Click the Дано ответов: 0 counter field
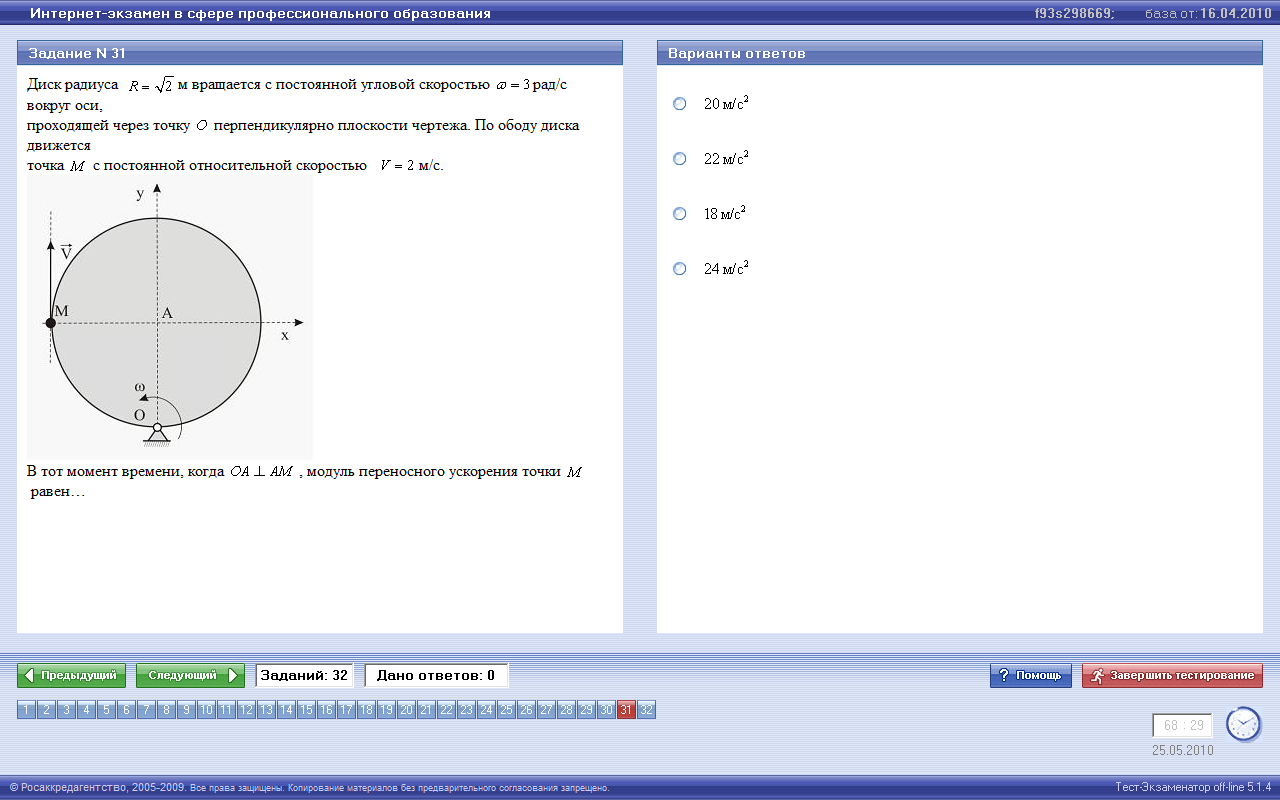This screenshot has width=1280, height=800. point(436,676)
